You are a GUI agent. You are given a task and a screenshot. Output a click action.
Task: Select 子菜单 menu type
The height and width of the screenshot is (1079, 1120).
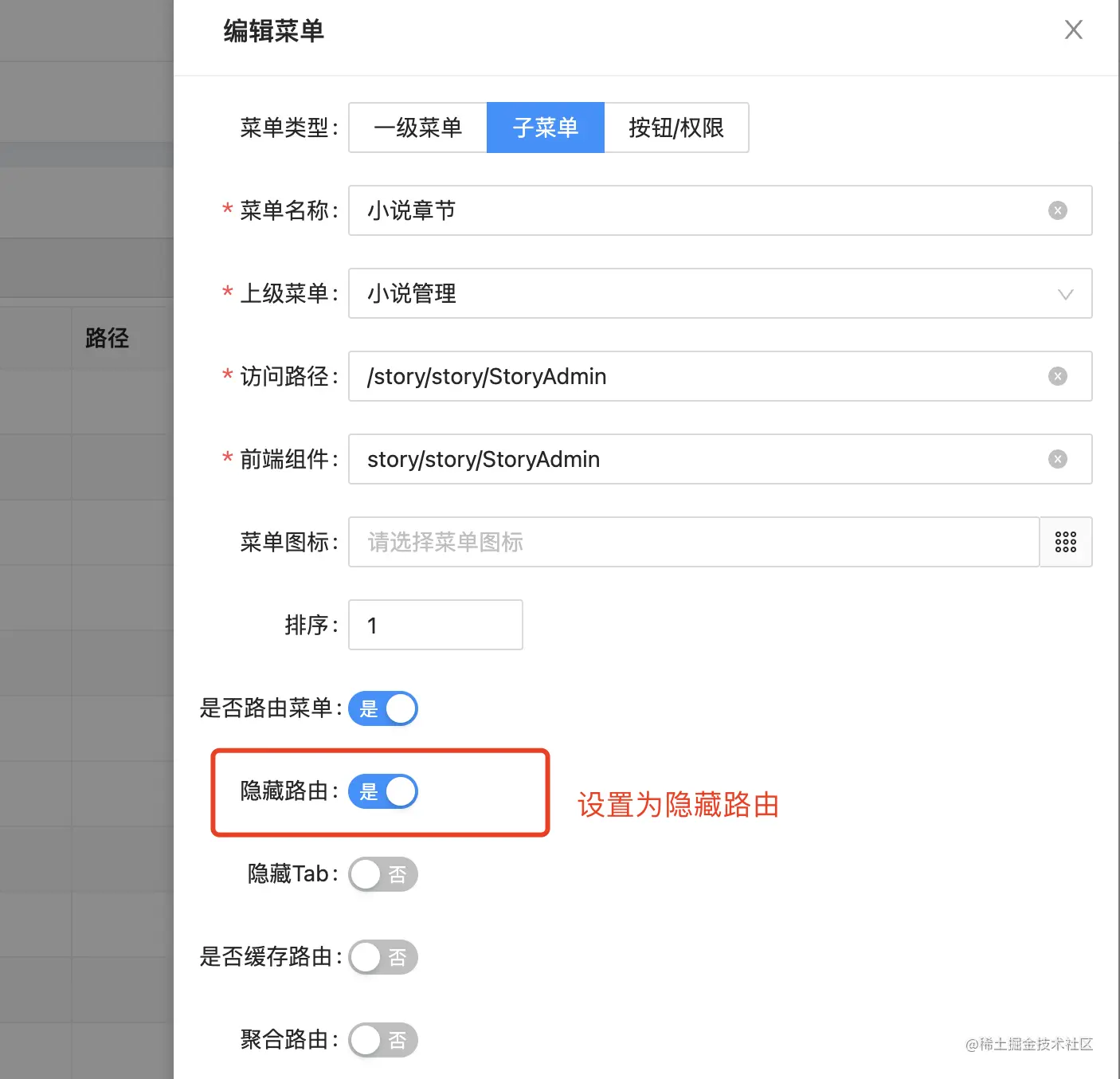pos(546,128)
